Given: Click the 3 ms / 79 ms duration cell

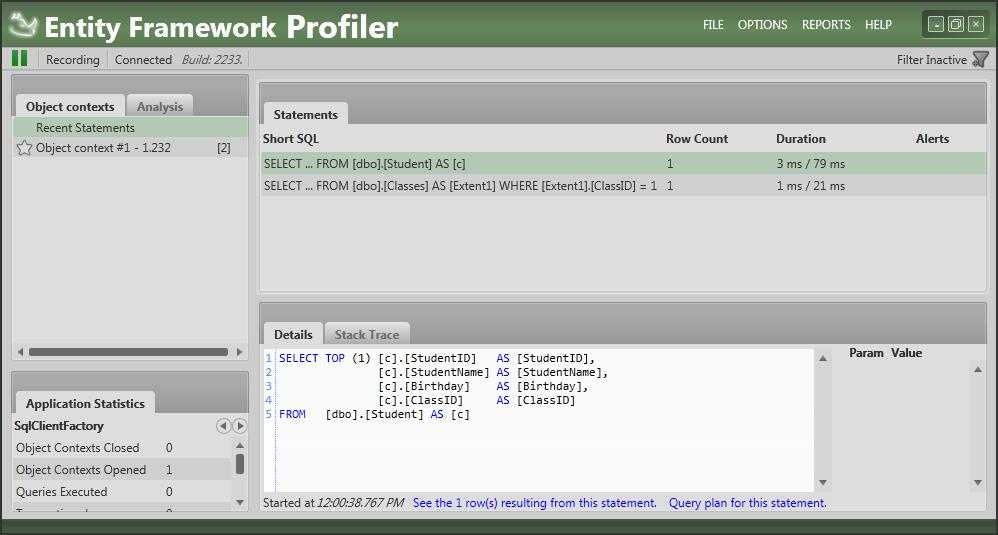Looking at the screenshot, I should [x=810, y=163].
